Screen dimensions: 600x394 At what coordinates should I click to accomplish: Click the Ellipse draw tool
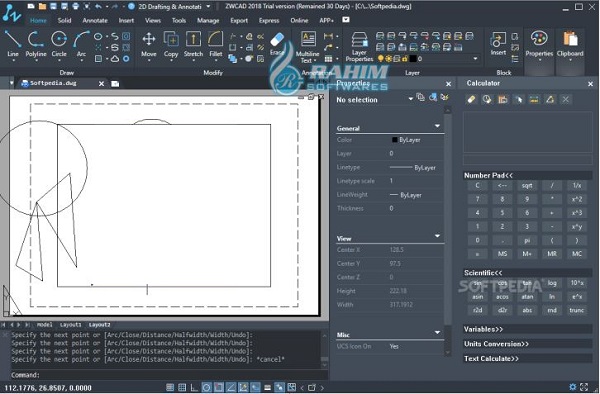pos(98,36)
